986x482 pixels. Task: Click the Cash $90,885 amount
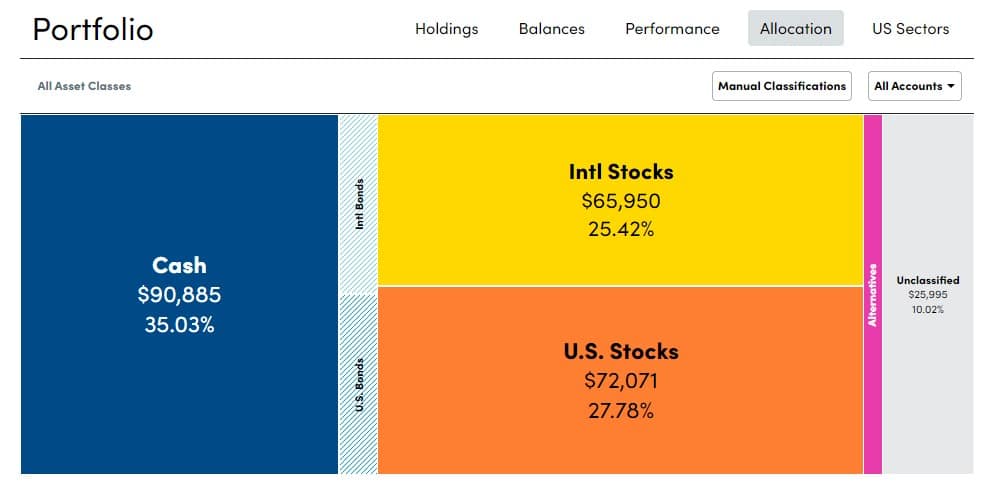179,295
